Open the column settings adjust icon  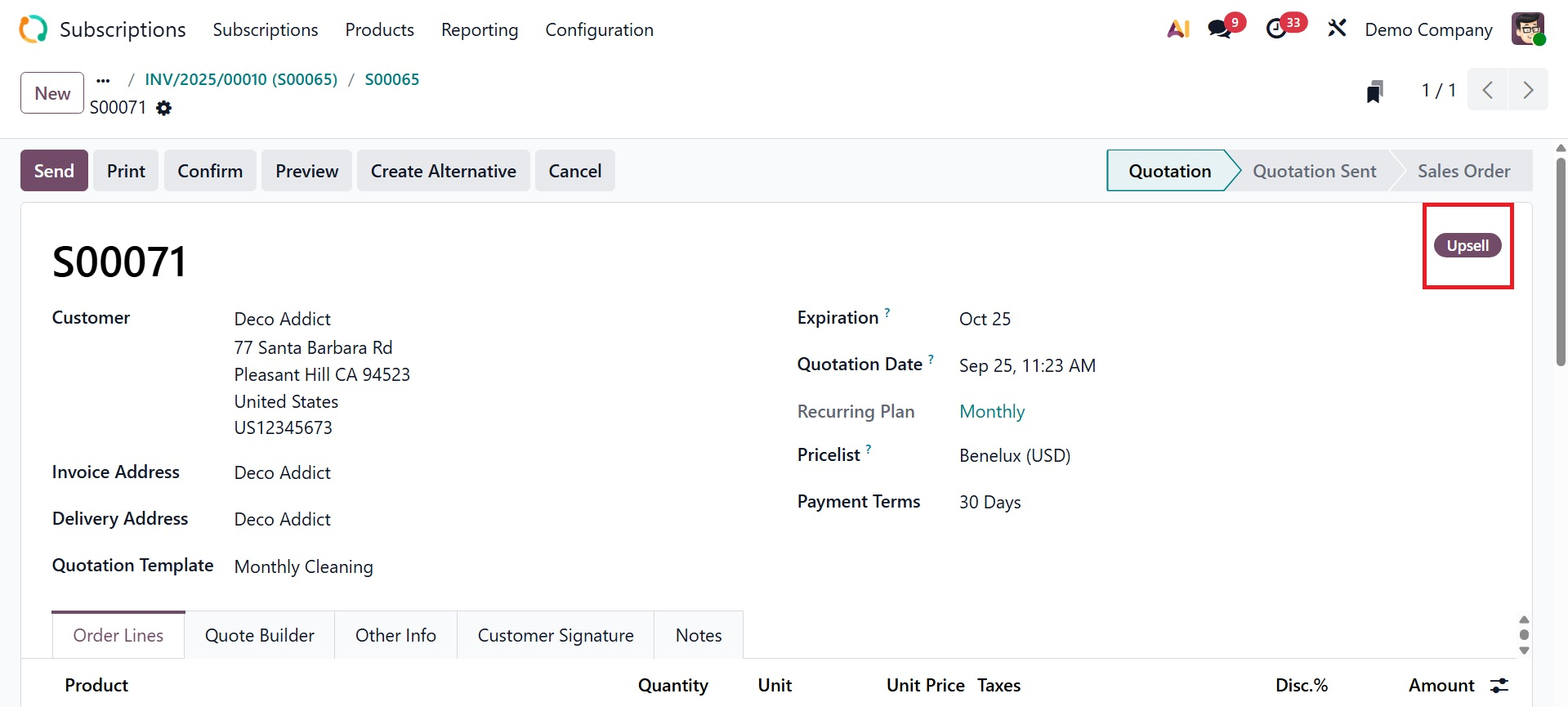click(x=1499, y=686)
